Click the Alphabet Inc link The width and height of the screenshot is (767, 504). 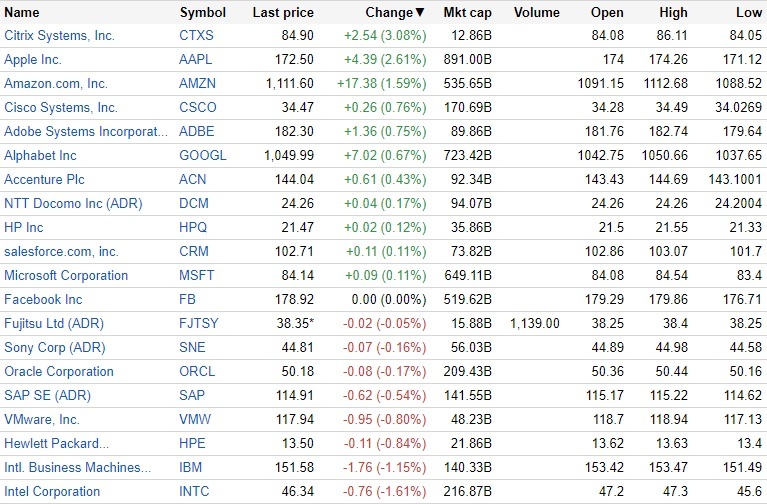40,156
